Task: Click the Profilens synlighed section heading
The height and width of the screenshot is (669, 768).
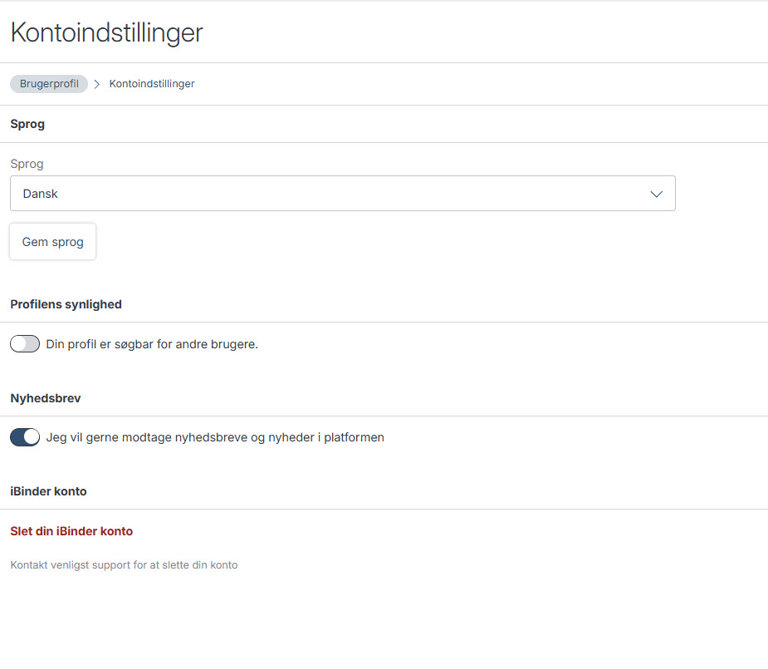Action: point(66,304)
